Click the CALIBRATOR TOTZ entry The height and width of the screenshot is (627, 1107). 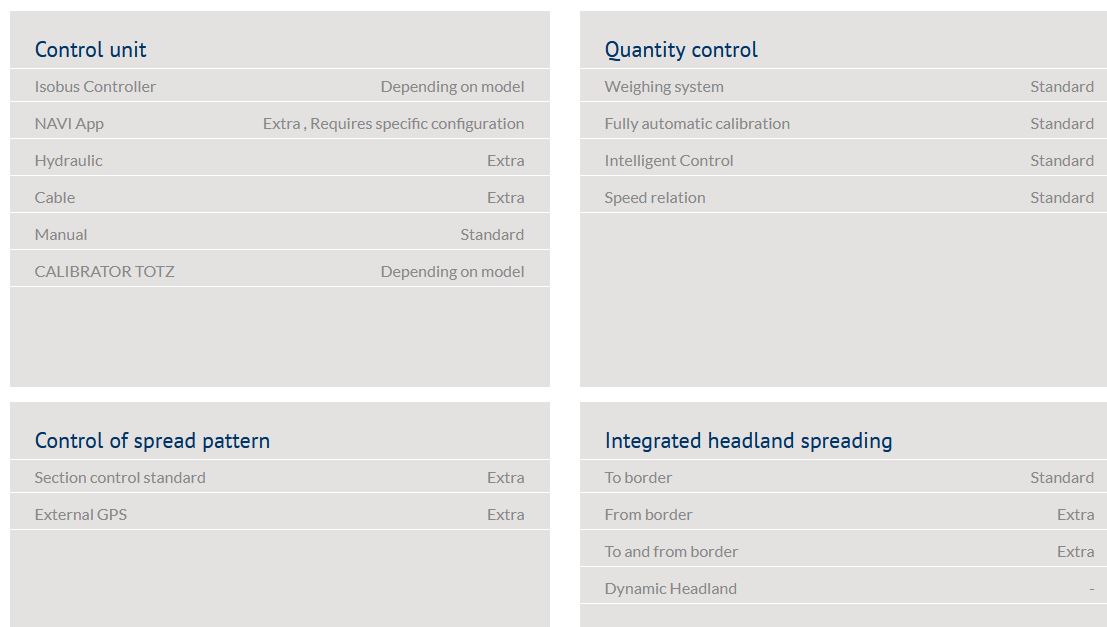104,272
